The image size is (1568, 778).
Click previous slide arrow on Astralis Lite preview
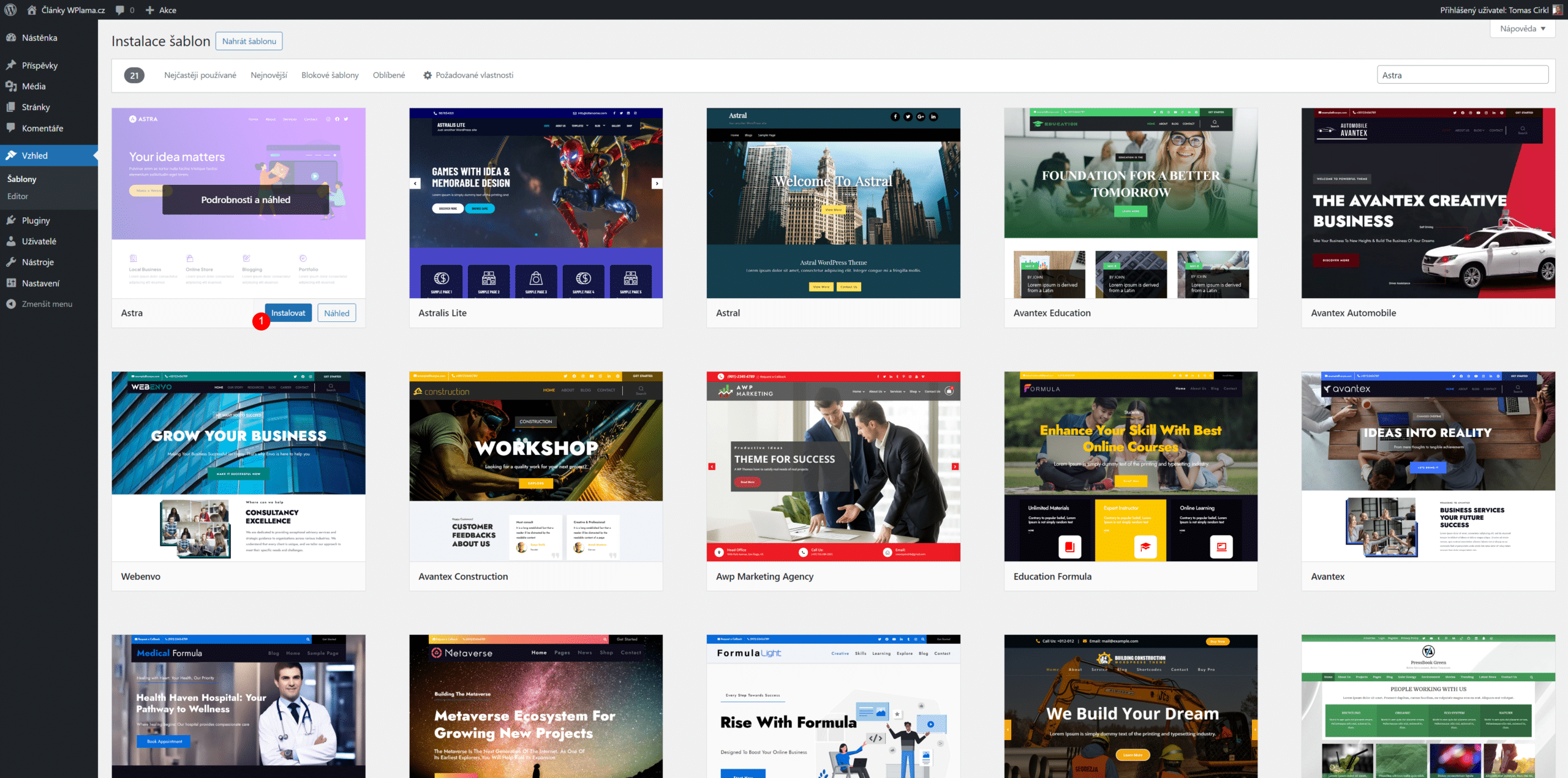pyautogui.click(x=415, y=183)
